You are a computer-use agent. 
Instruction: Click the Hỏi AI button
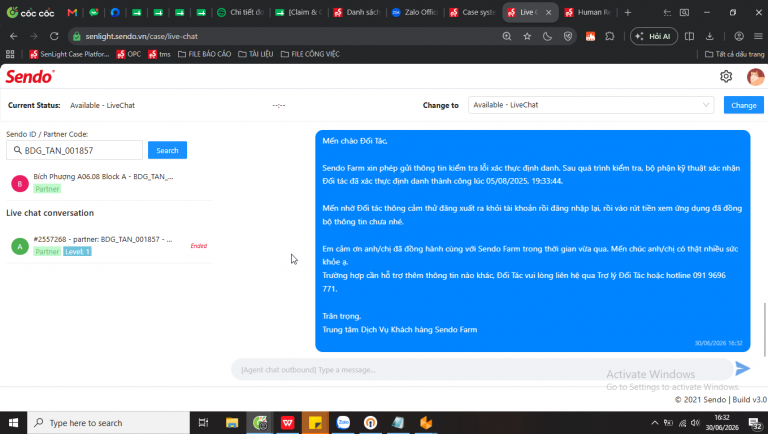coord(654,36)
